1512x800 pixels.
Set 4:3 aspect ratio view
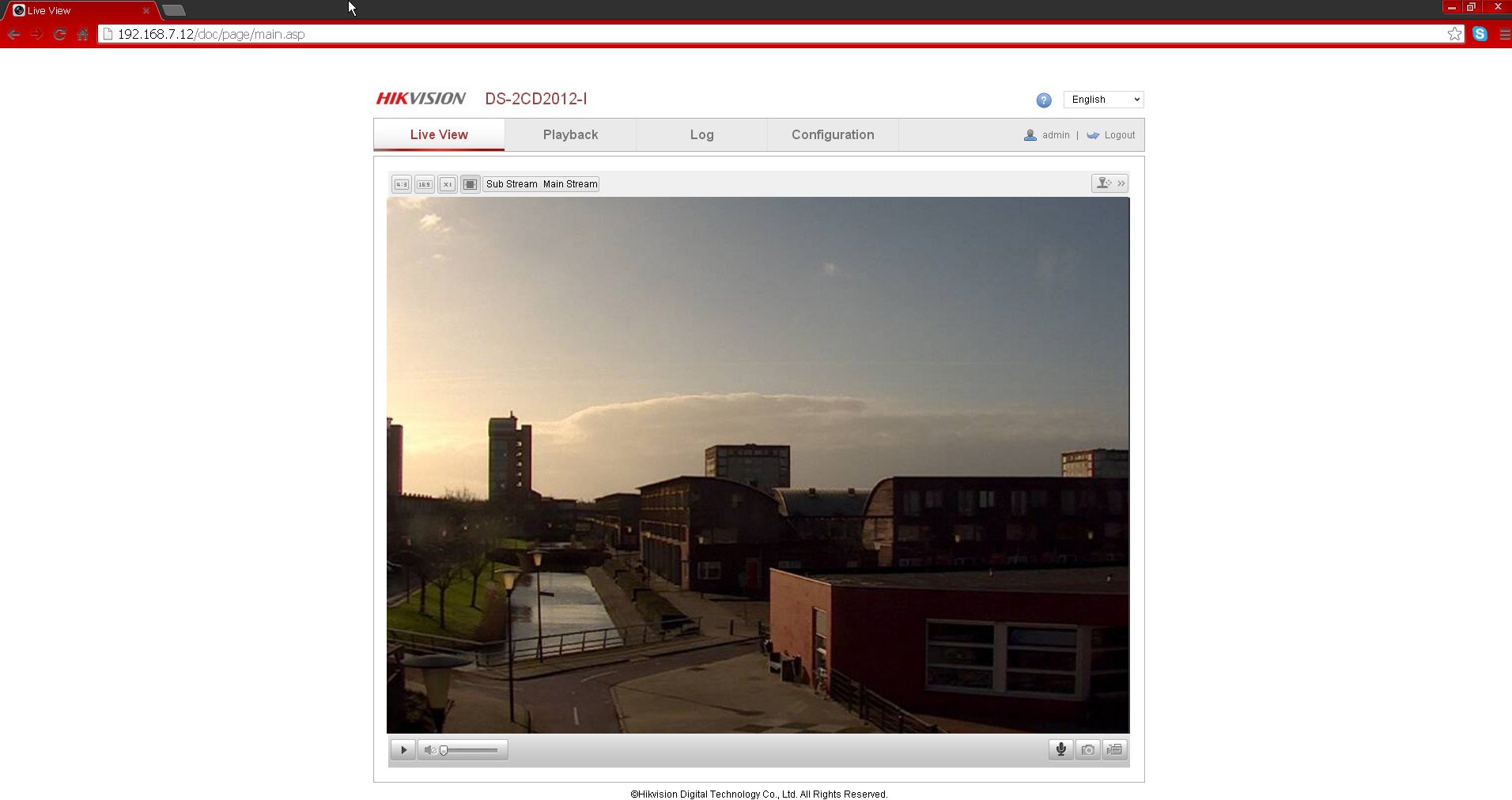(402, 184)
